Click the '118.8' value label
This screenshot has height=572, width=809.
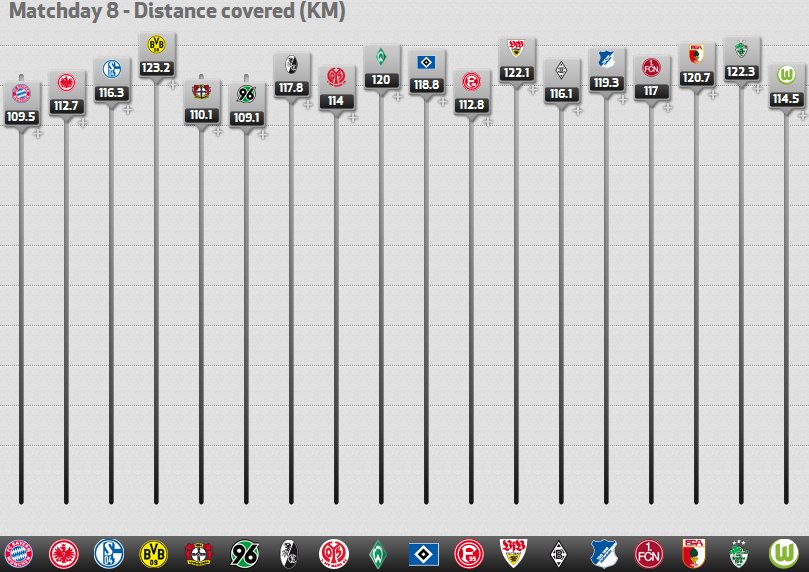tap(426, 85)
